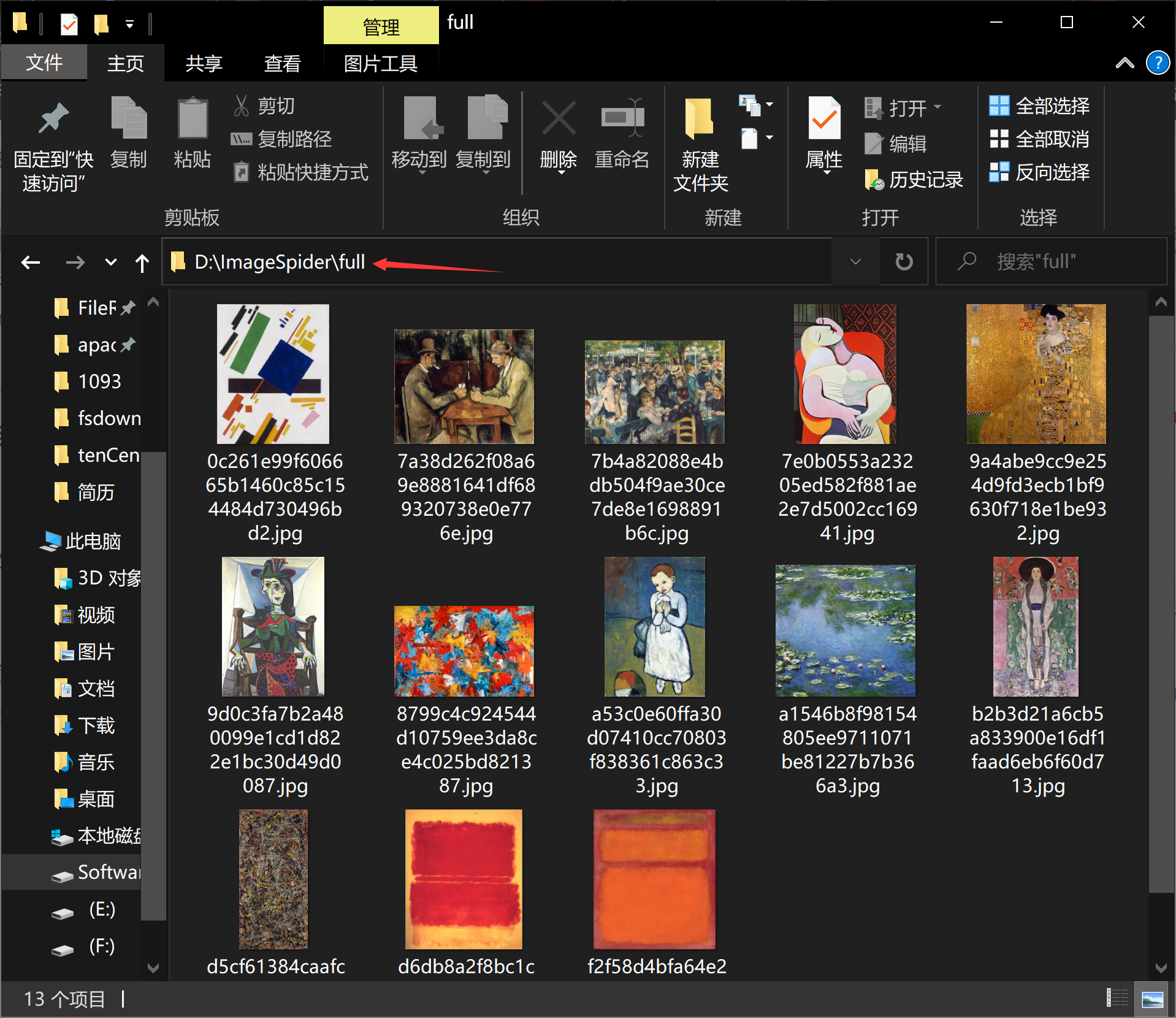Image resolution: width=1176 pixels, height=1018 pixels.
Task: Open Explorer Help question mark
Action: pos(1158,63)
